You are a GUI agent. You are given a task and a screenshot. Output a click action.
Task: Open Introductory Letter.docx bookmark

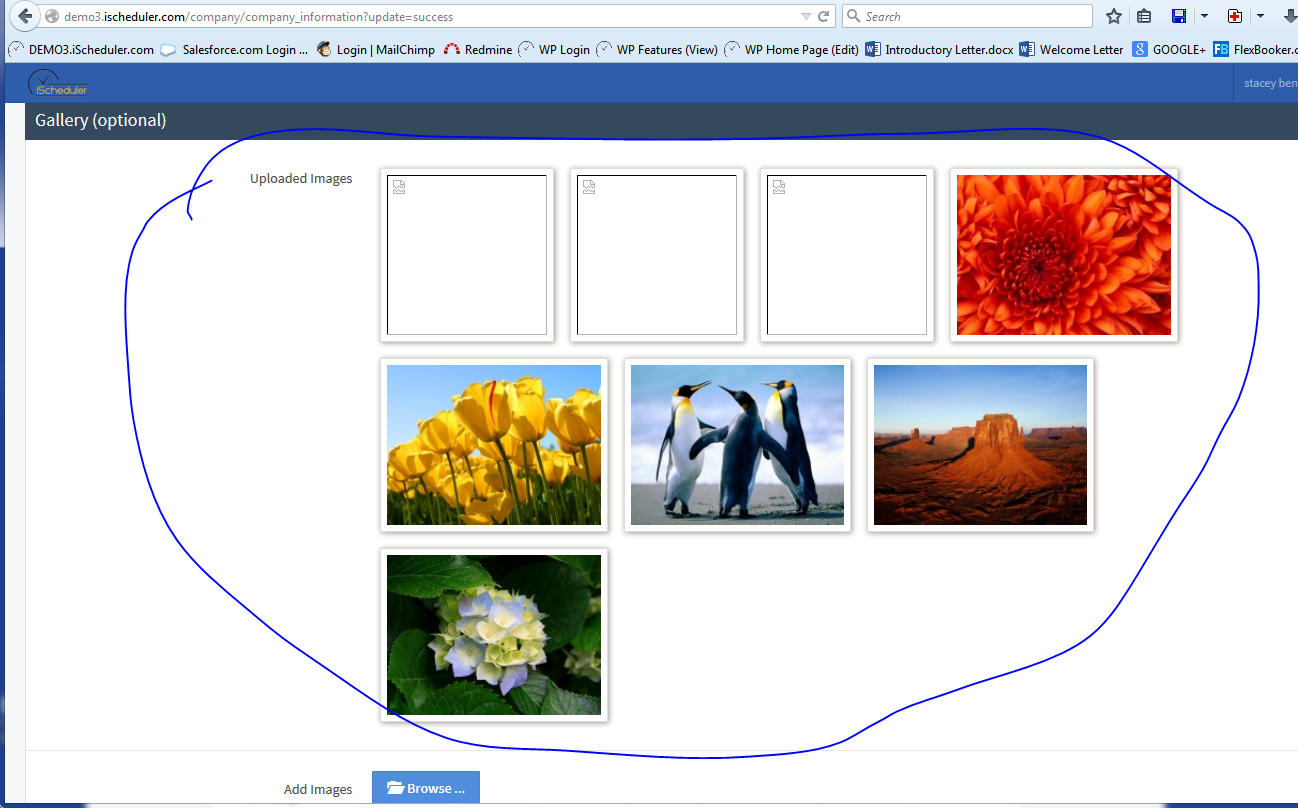click(x=939, y=49)
